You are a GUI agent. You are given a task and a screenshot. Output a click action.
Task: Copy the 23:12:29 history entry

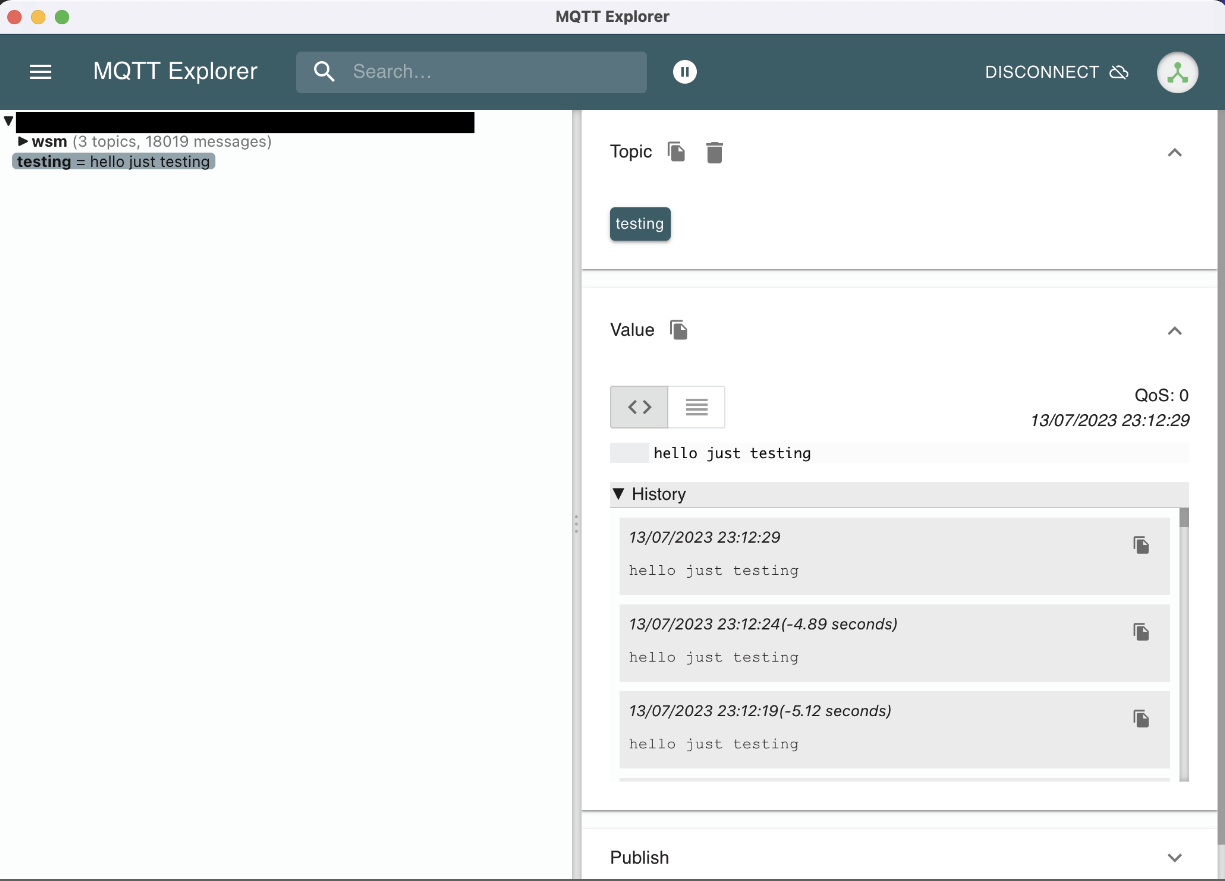[x=1141, y=544]
